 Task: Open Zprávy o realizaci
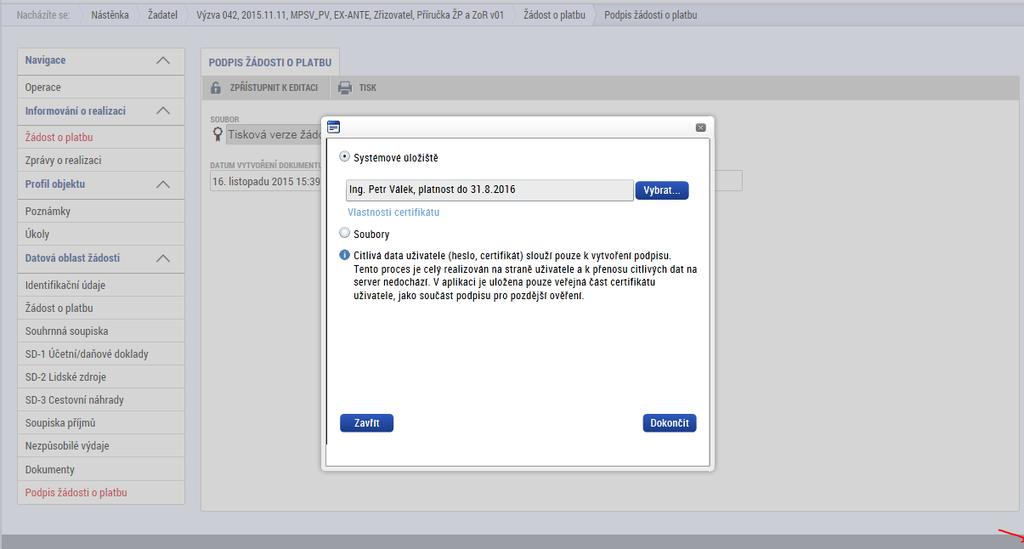point(101,160)
